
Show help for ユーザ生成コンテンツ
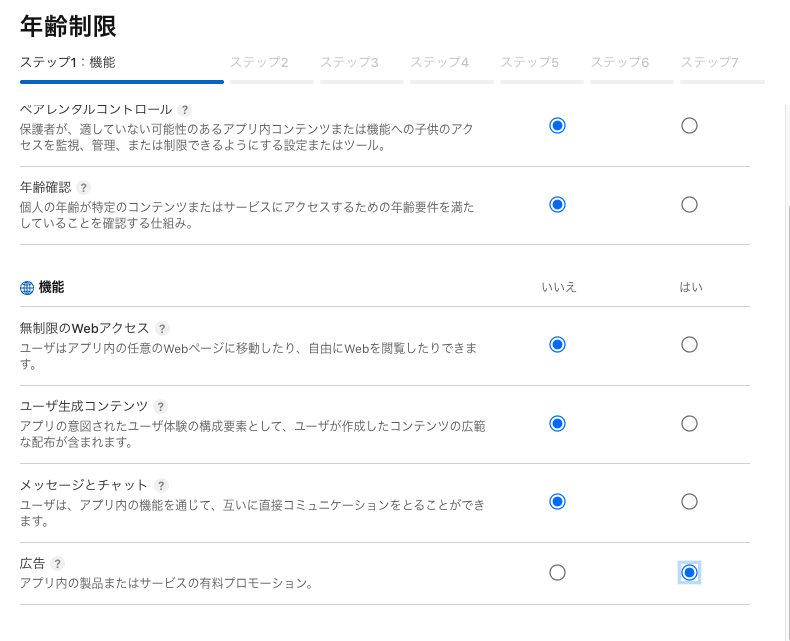[161, 406]
